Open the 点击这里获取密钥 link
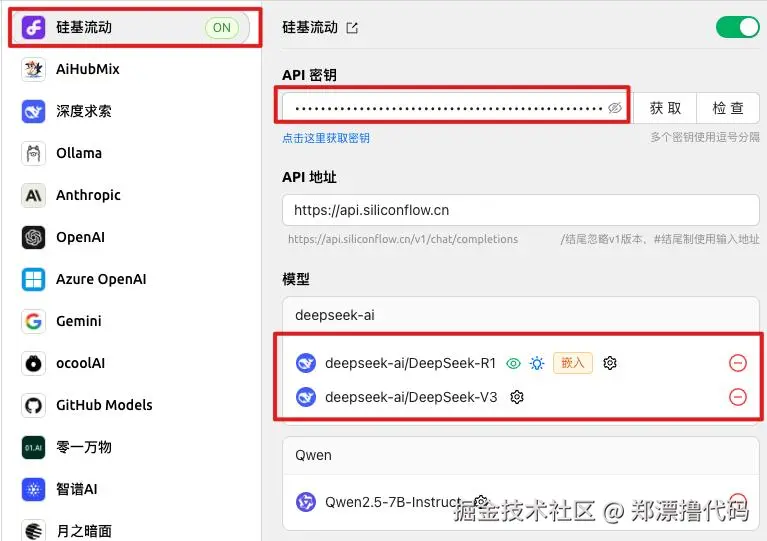This screenshot has width=767, height=541. pyautogui.click(x=326, y=138)
